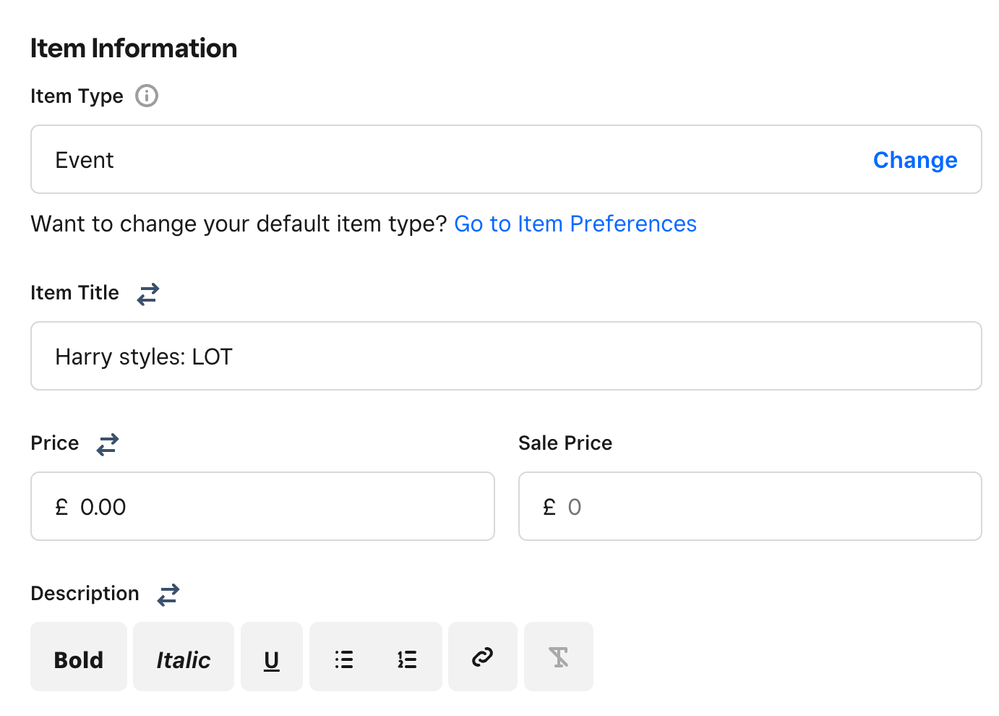This screenshot has width=999, height=716.
Task: Click the Item Type info icon
Action: [x=147, y=97]
